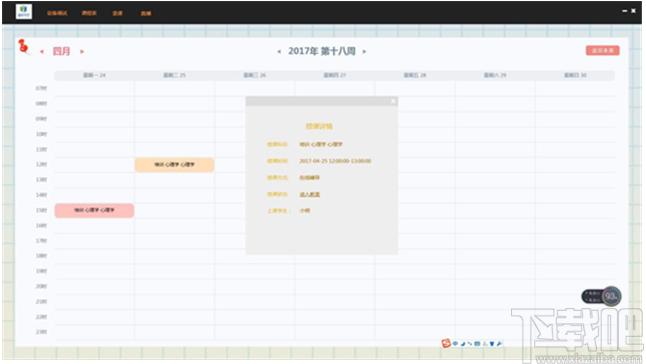Click the floating speed monitor circle
The image size is (646, 364).
pyautogui.click(x=611, y=296)
